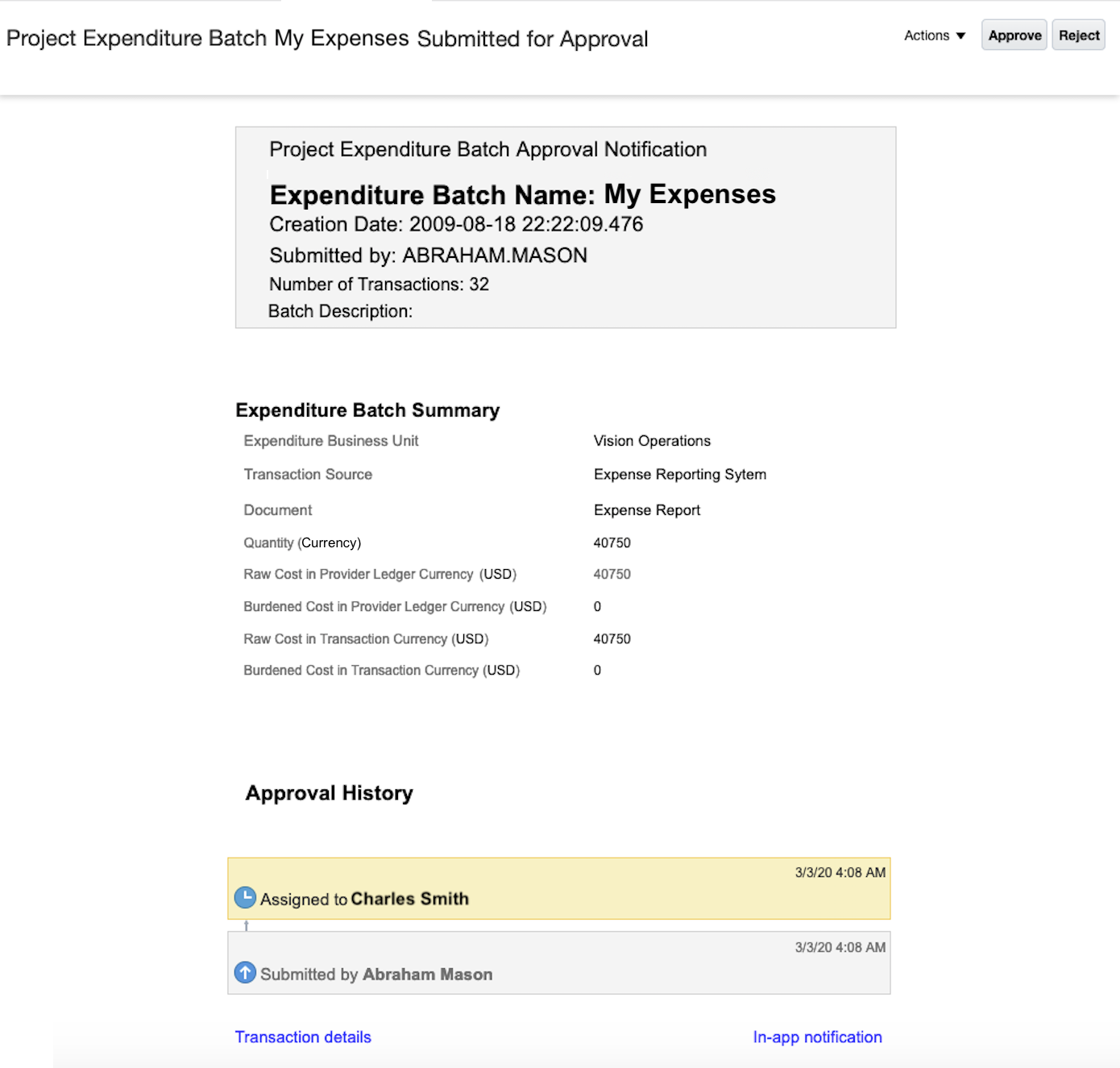Click the up-arrow icon beside Submitted by Abraham Mason

point(245,973)
